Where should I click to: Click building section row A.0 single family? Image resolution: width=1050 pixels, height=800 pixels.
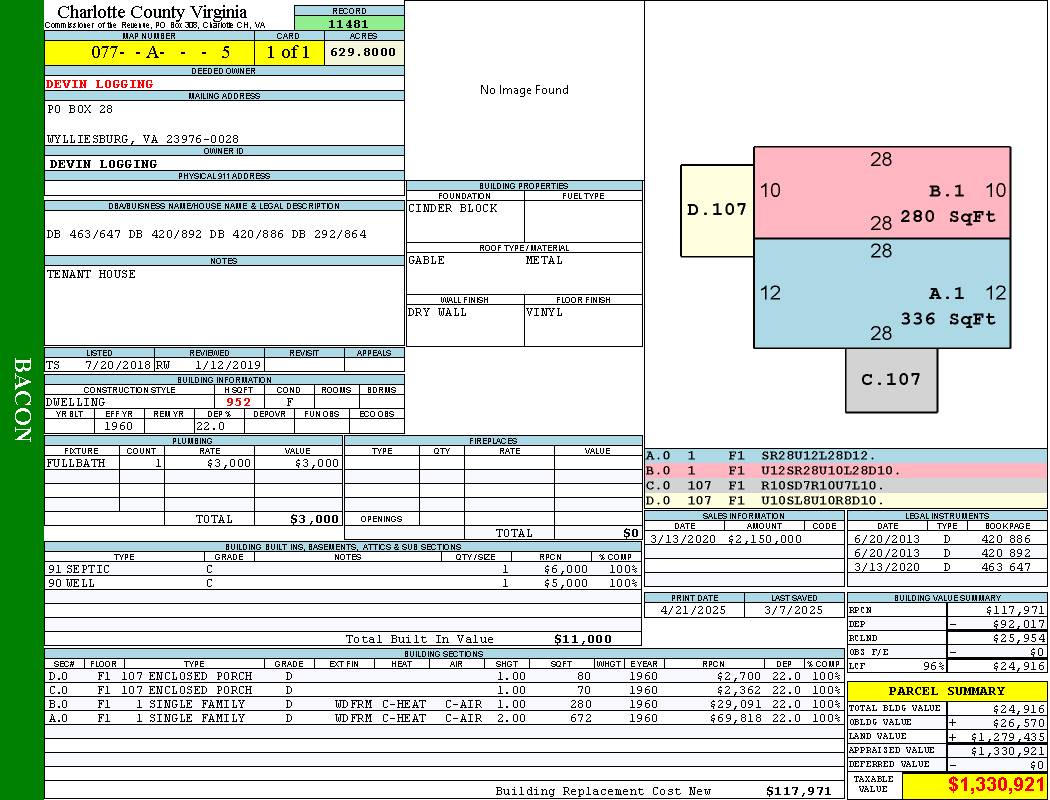(x=444, y=718)
